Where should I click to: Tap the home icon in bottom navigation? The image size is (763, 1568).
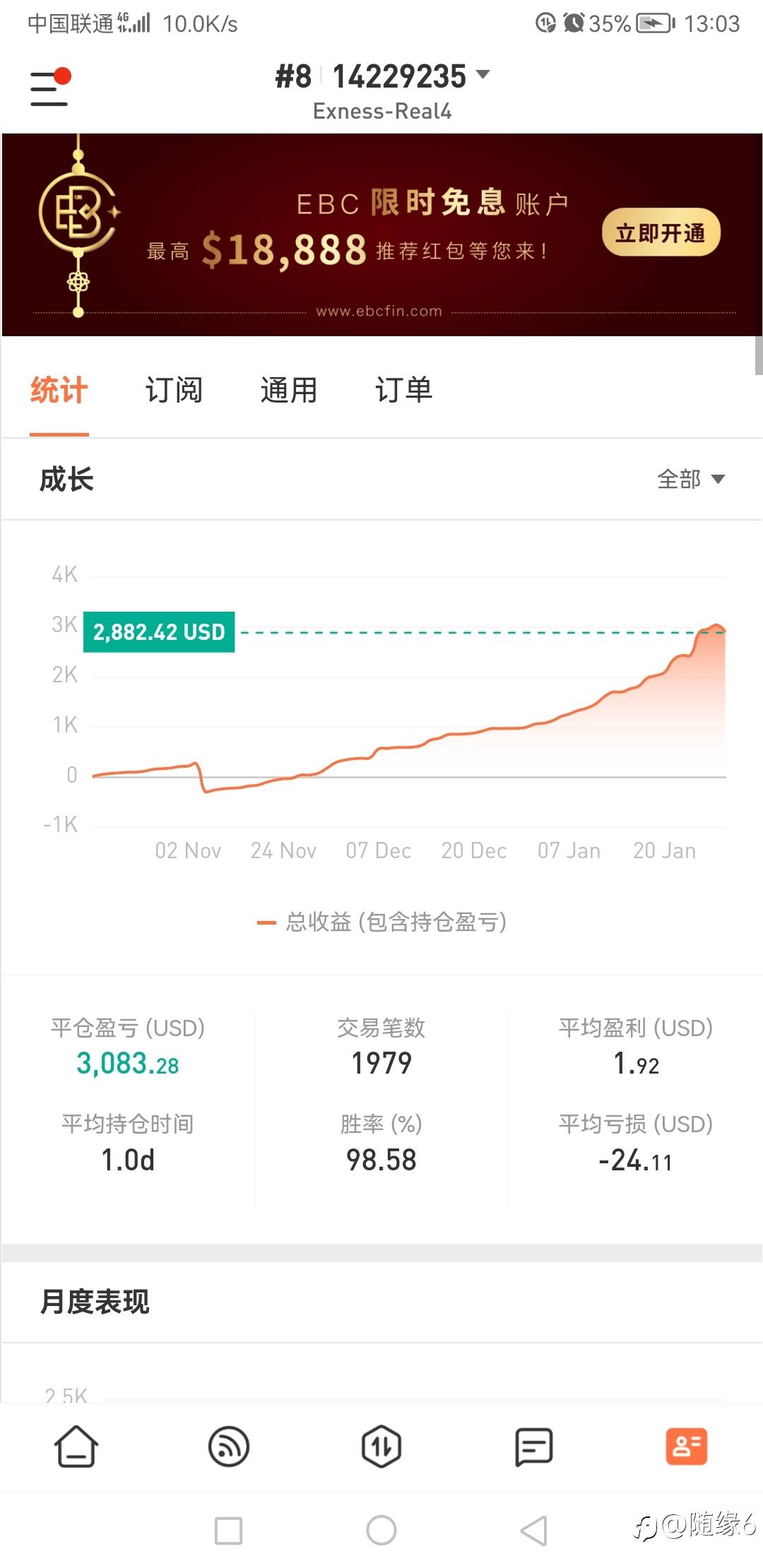tap(76, 1447)
